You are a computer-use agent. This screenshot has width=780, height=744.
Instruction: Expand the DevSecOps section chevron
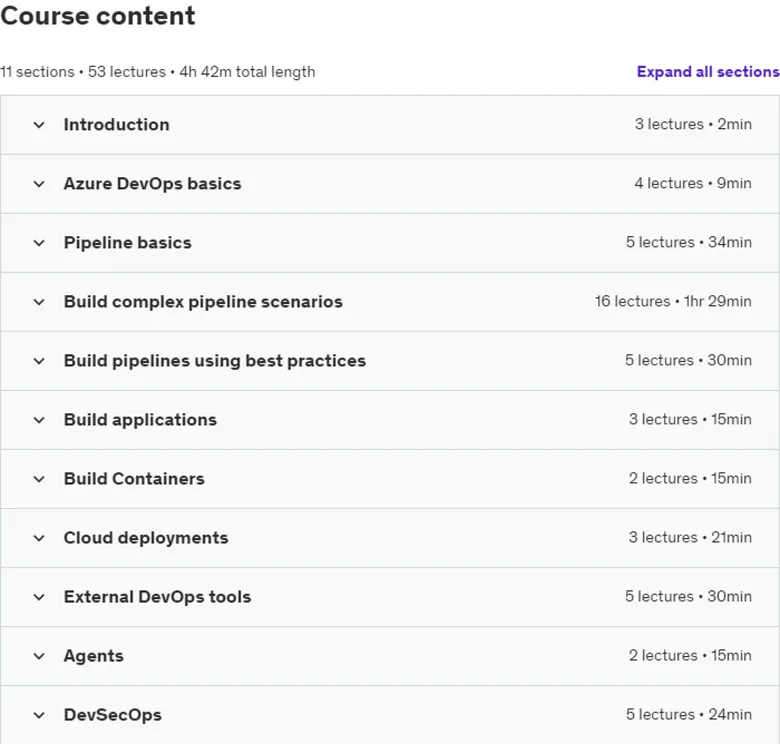point(39,715)
